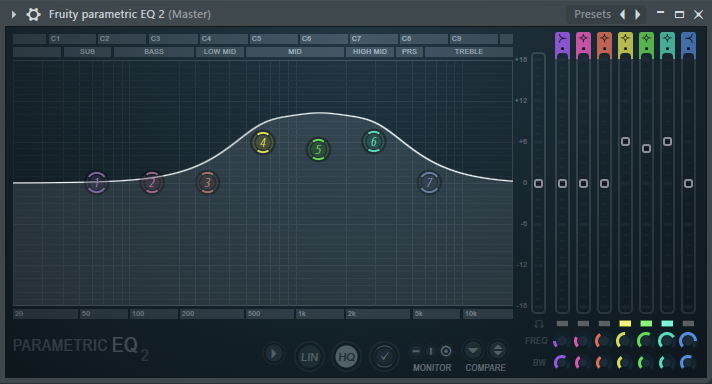Select band 5 node on the EQ graph
Image resolution: width=712 pixels, height=384 pixels.
click(x=318, y=150)
